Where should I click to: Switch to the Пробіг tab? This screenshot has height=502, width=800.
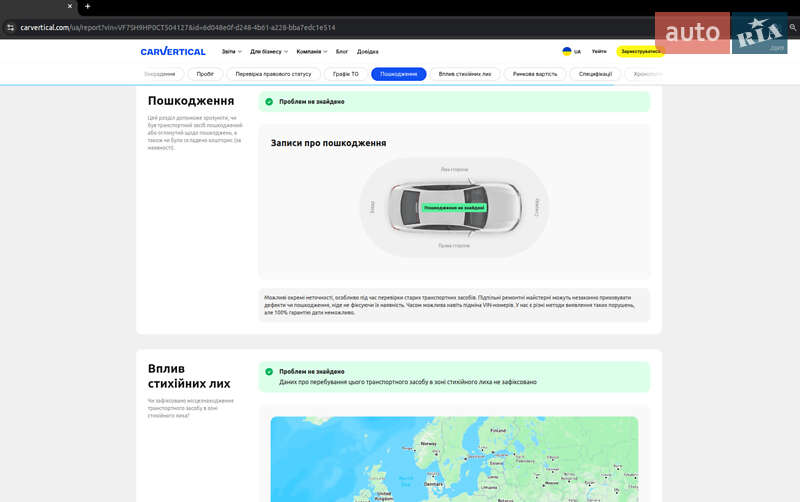tap(205, 74)
